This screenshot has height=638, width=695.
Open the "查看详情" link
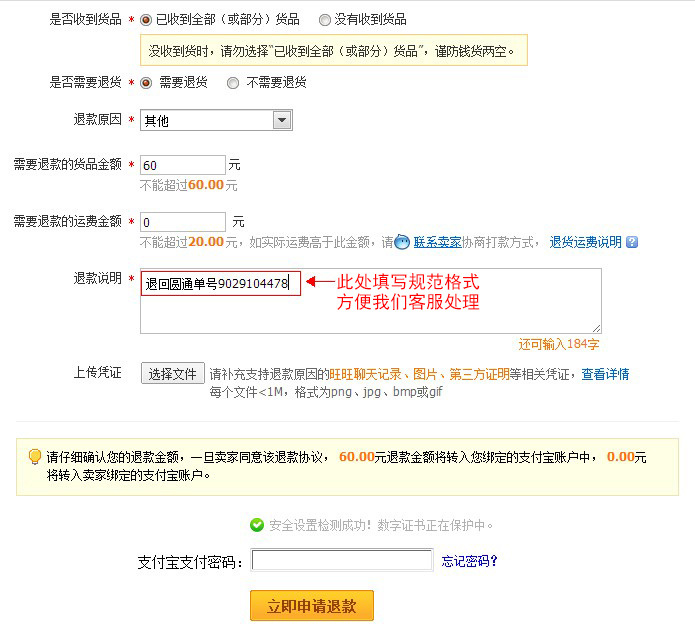(x=605, y=374)
